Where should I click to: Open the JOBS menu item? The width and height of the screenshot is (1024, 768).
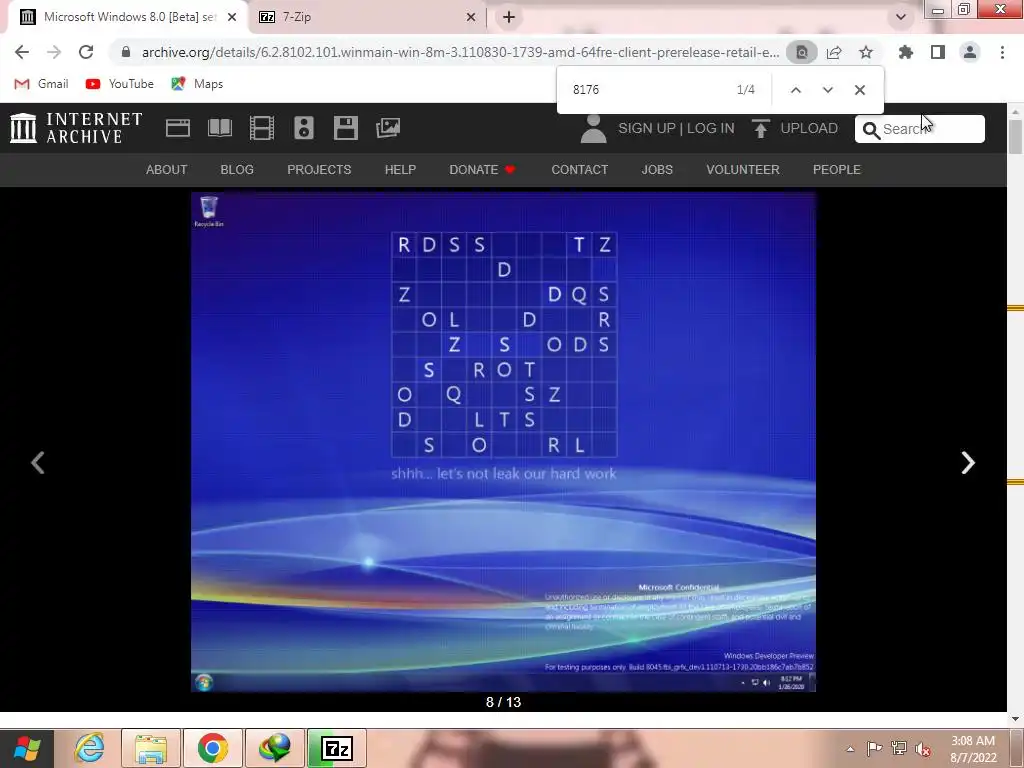[657, 170]
